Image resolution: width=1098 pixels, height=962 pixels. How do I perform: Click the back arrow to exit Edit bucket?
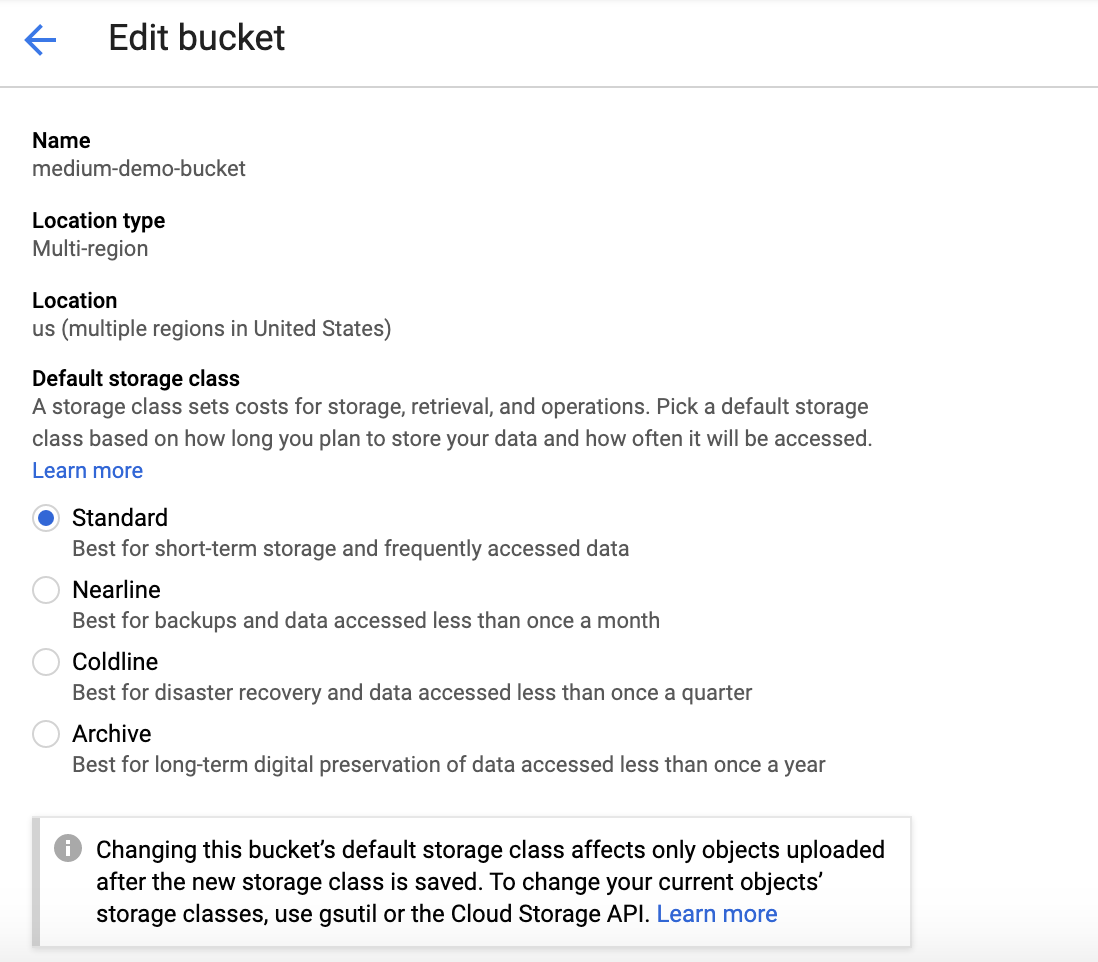coord(40,39)
